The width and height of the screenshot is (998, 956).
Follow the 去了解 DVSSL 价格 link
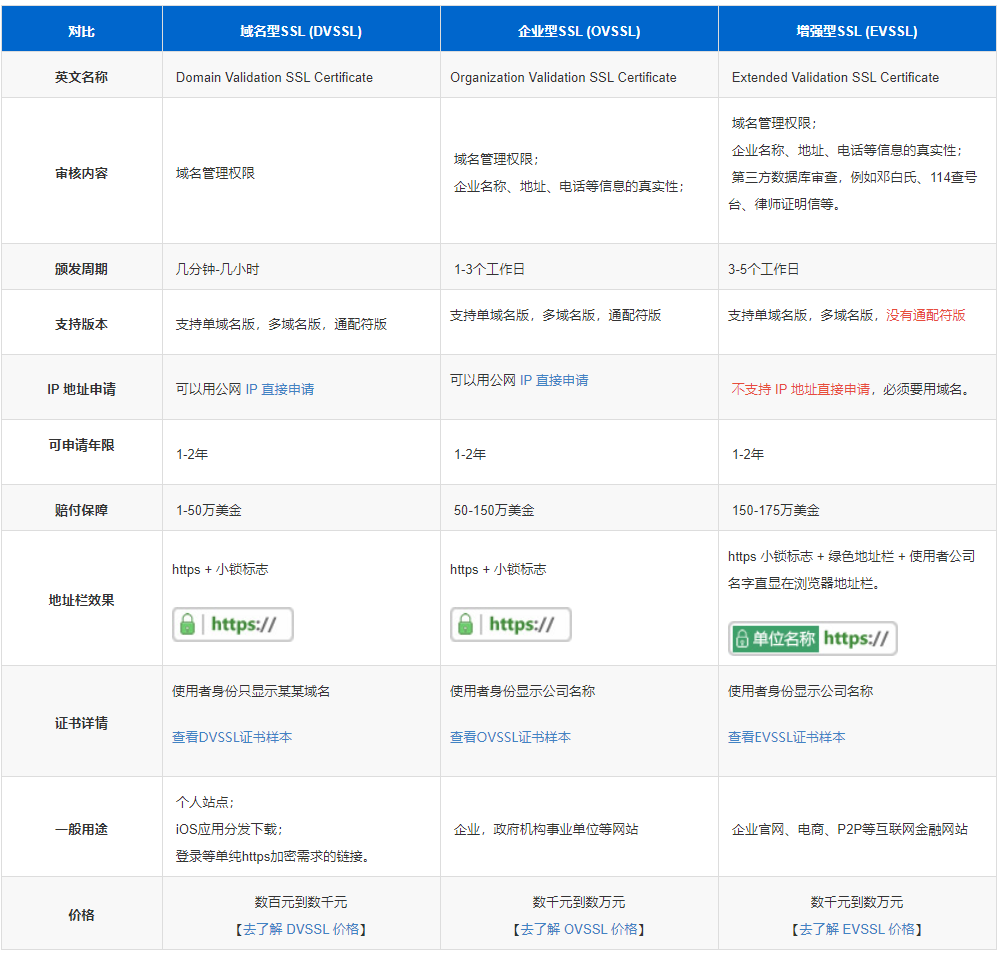tap(301, 929)
